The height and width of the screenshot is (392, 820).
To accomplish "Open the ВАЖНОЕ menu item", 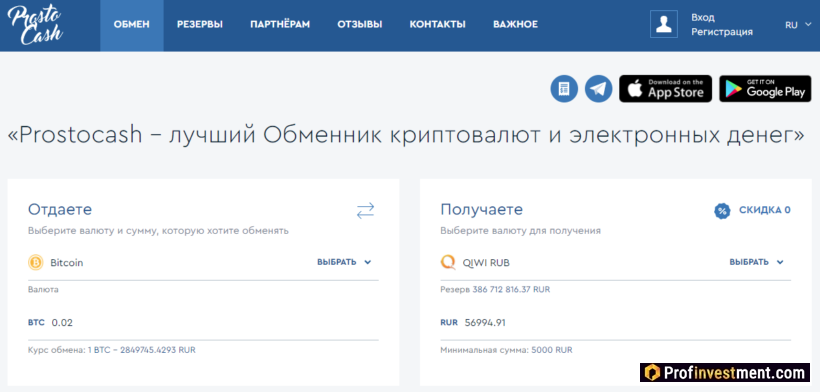I will (515, 25).
